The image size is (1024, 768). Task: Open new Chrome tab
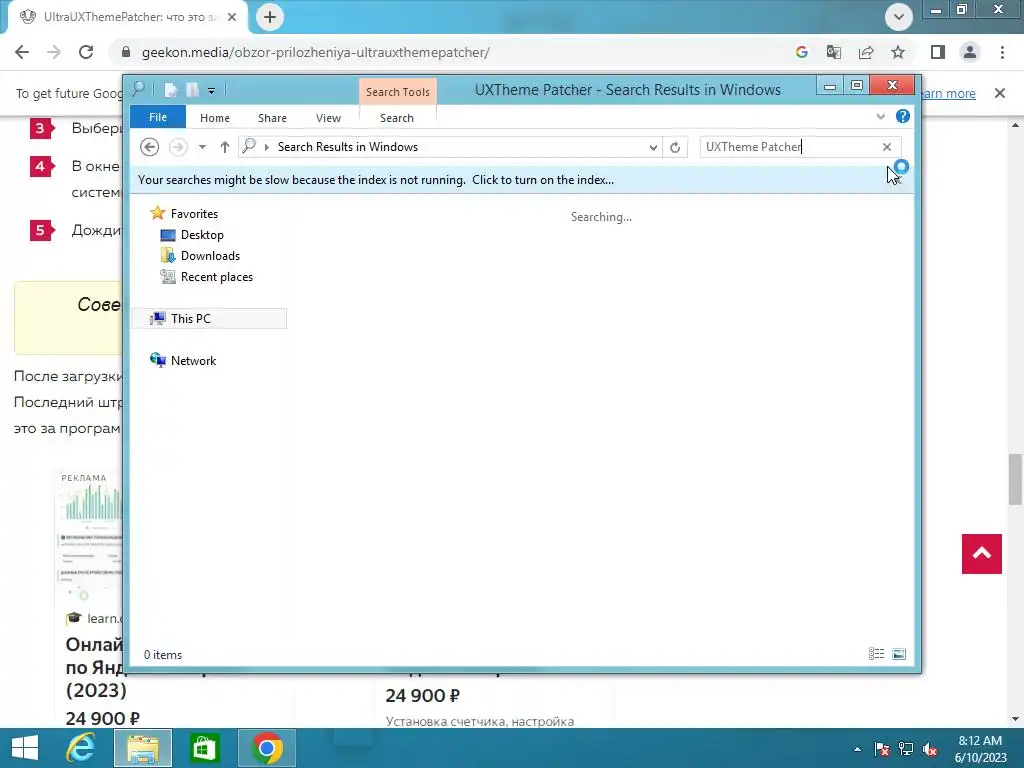pyautogui.click(x=270, y=17)
